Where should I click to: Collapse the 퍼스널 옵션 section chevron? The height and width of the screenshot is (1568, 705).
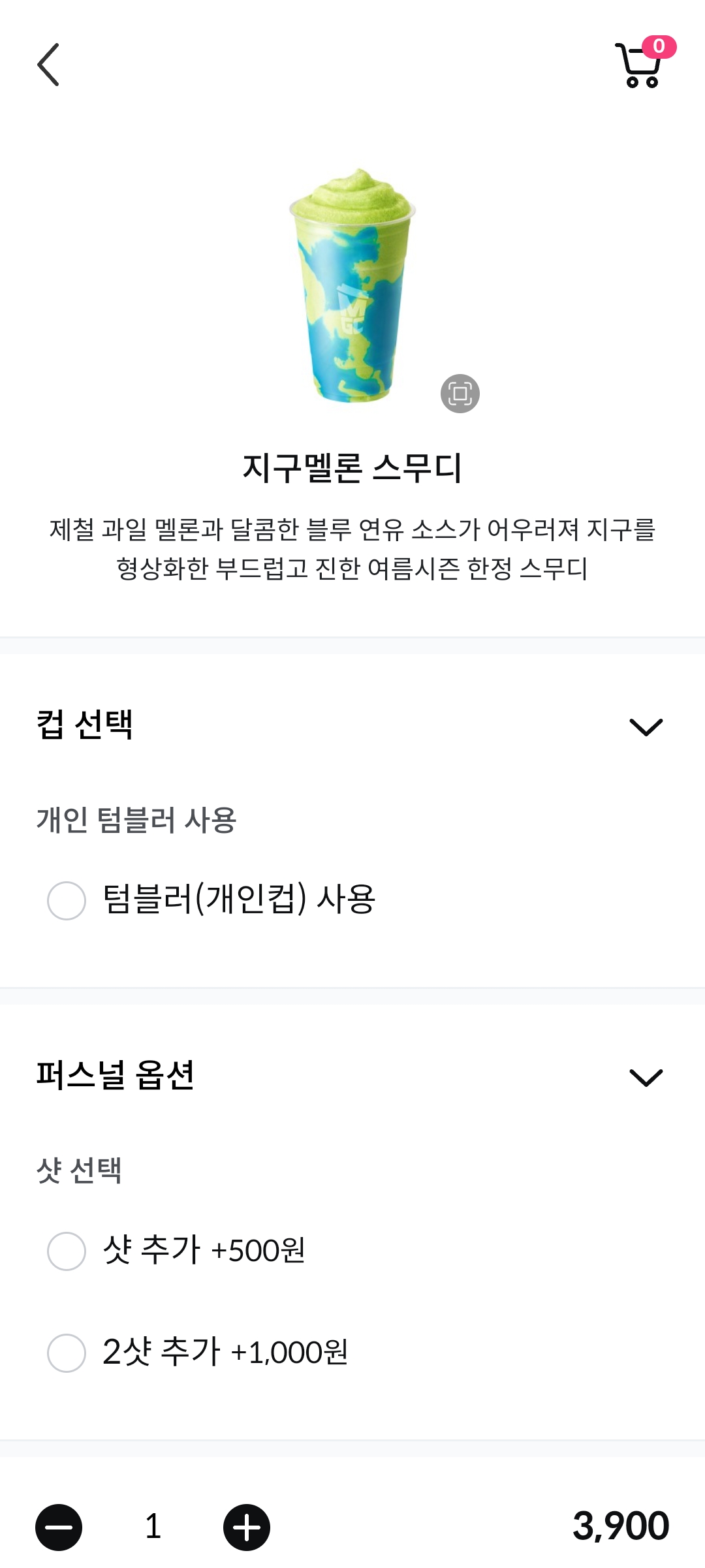pos(646,1077)
